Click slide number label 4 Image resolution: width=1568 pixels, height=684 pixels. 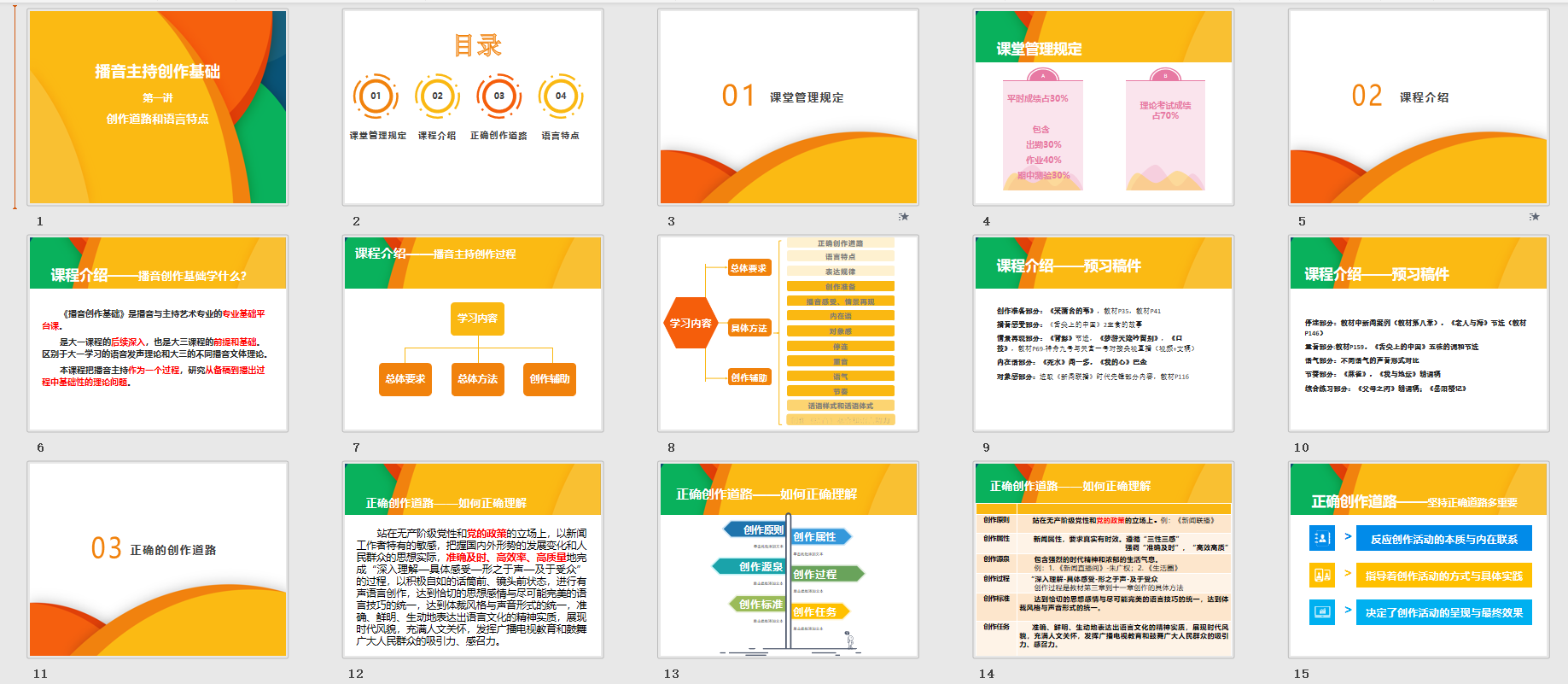click(x=986, y=221)
